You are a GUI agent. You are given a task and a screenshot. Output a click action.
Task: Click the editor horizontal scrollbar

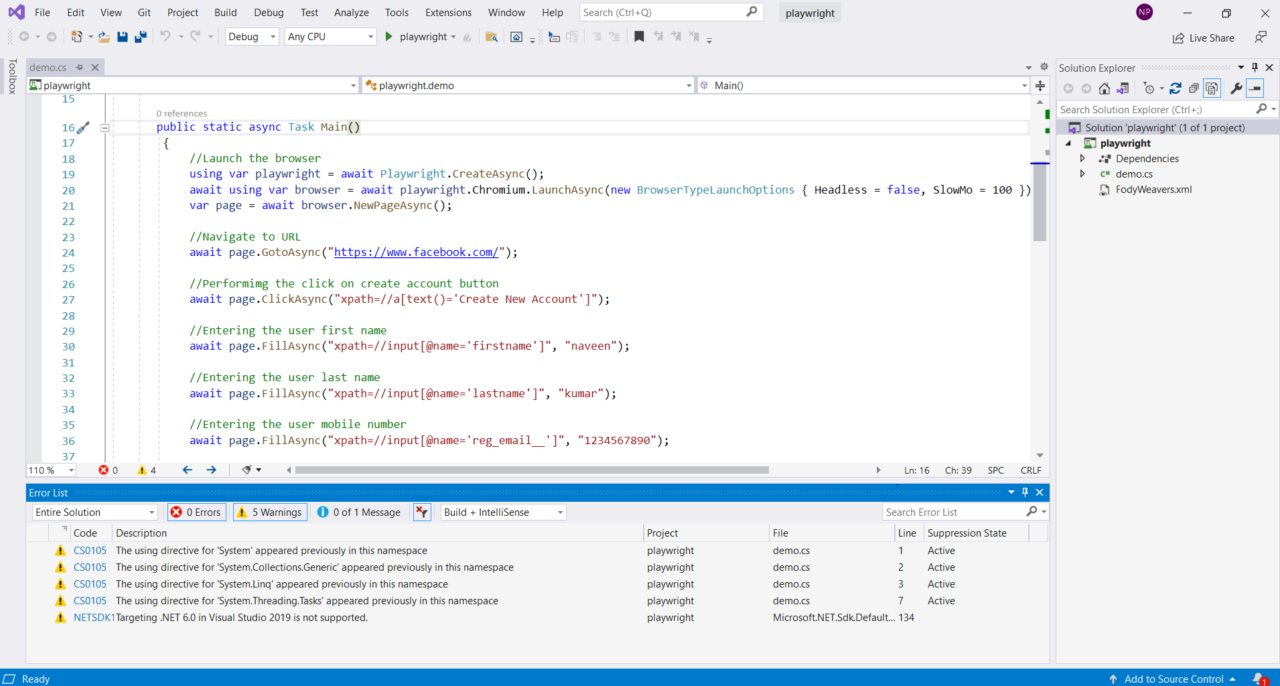pos(531,470)
